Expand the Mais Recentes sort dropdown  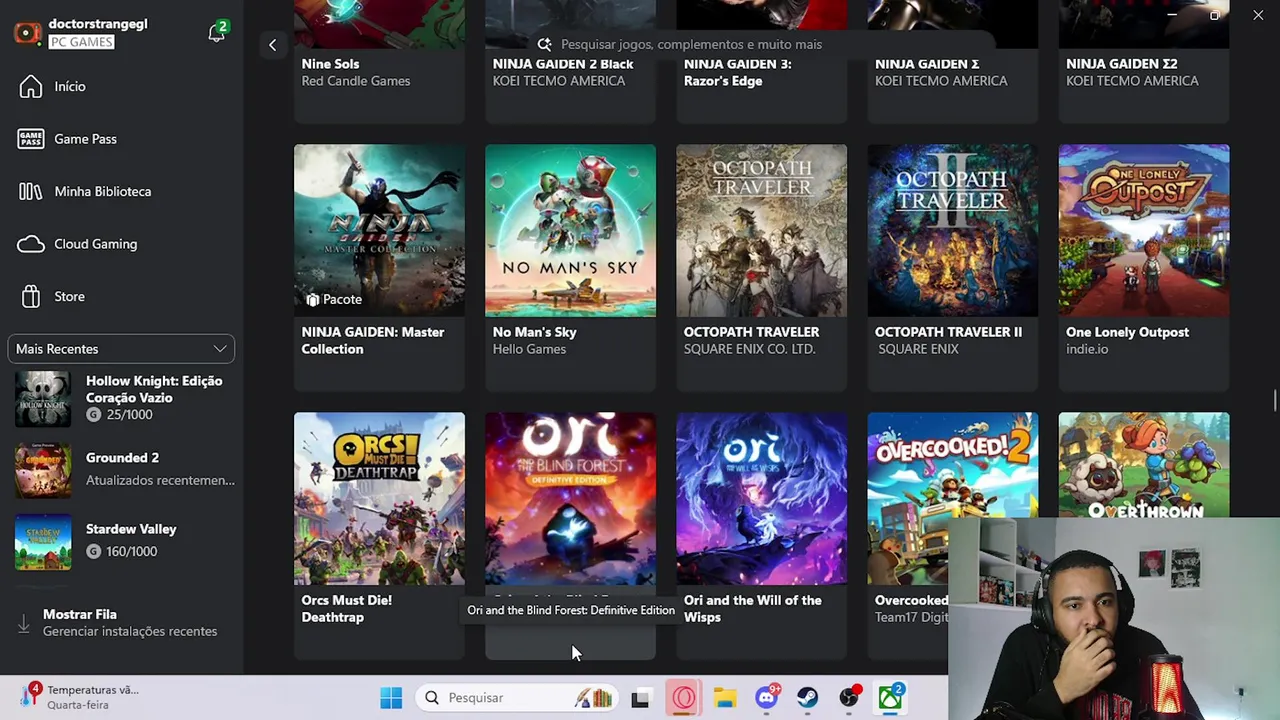pos(121,349)
